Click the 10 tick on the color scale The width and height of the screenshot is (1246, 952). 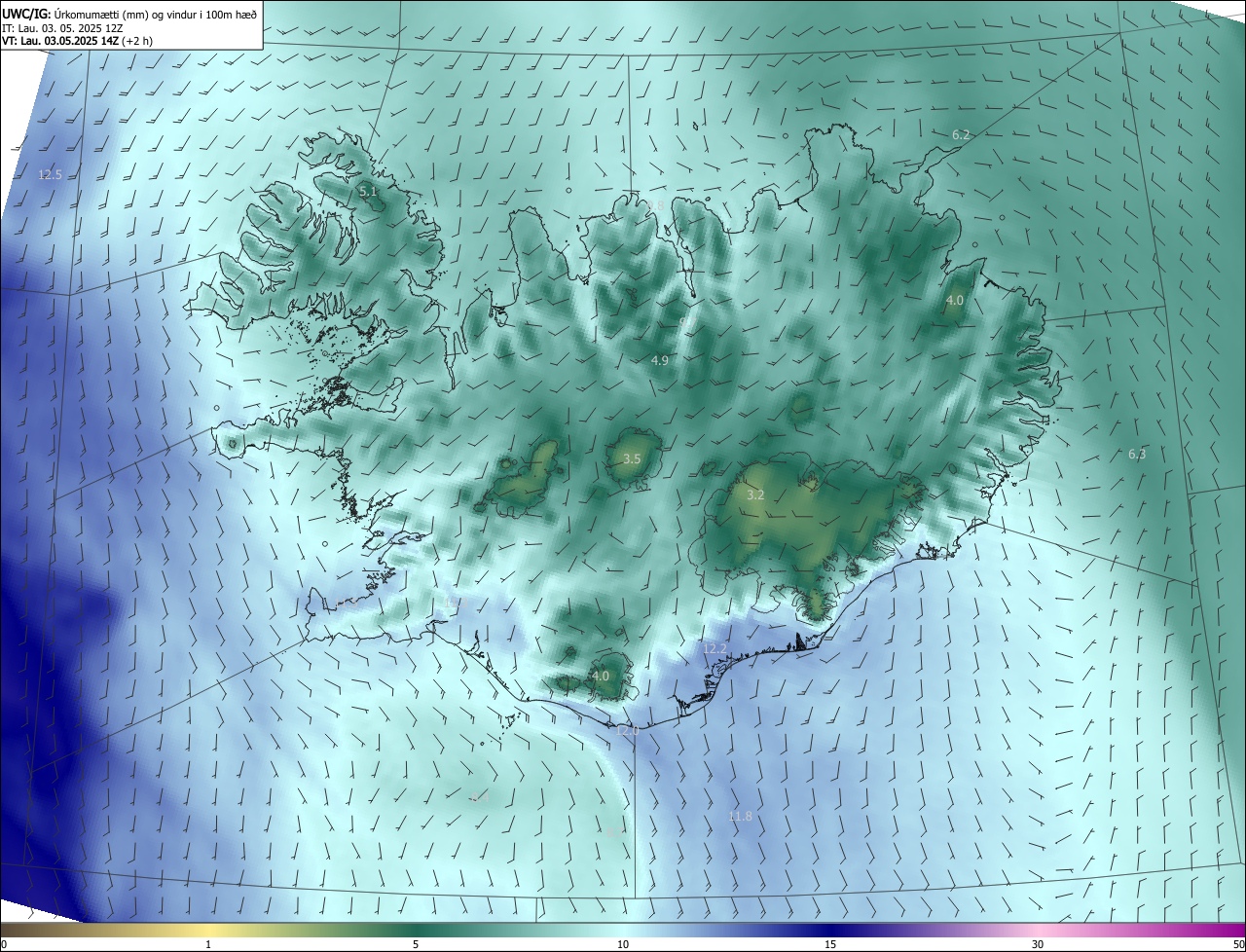(x=623, y=945)
